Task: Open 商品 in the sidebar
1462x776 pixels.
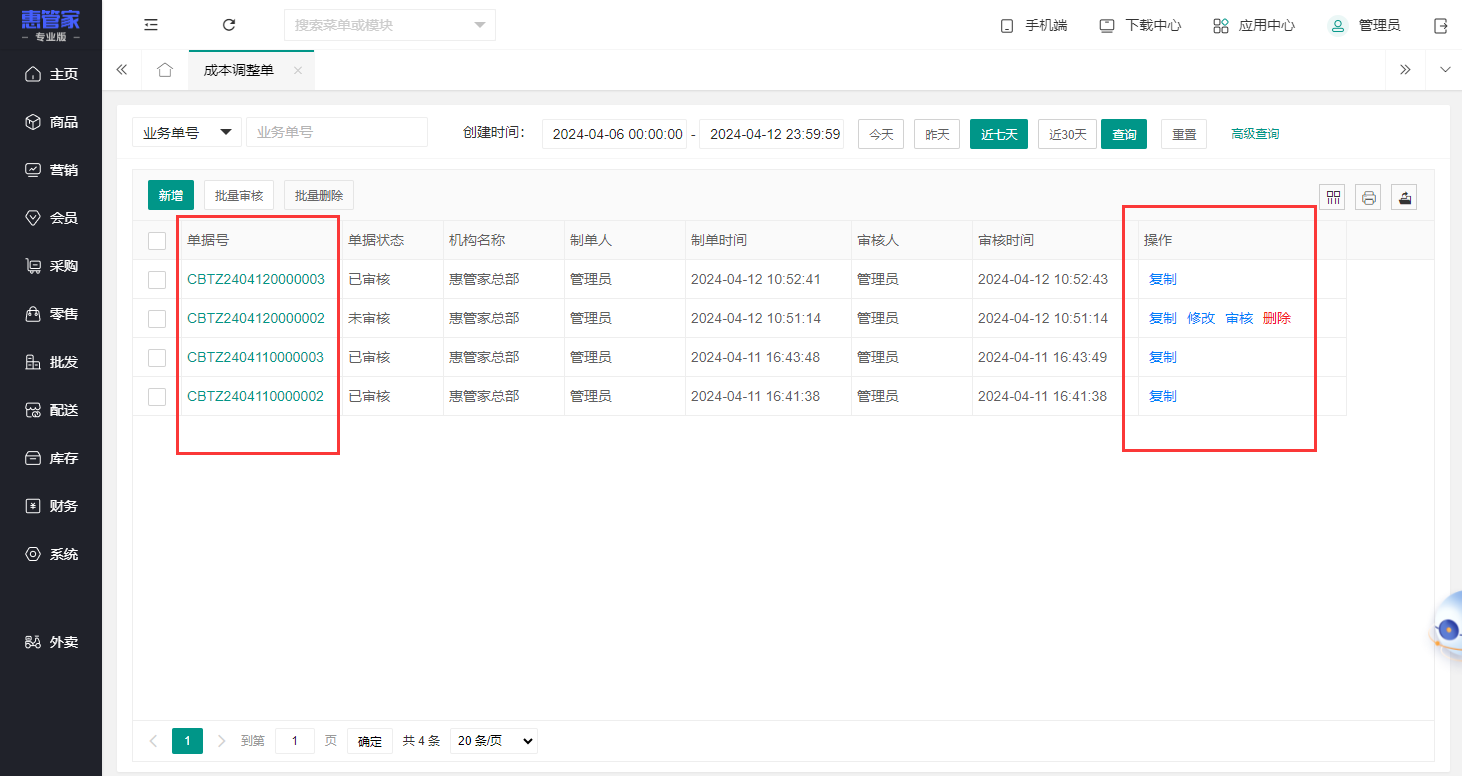Action: click(51, 122)
